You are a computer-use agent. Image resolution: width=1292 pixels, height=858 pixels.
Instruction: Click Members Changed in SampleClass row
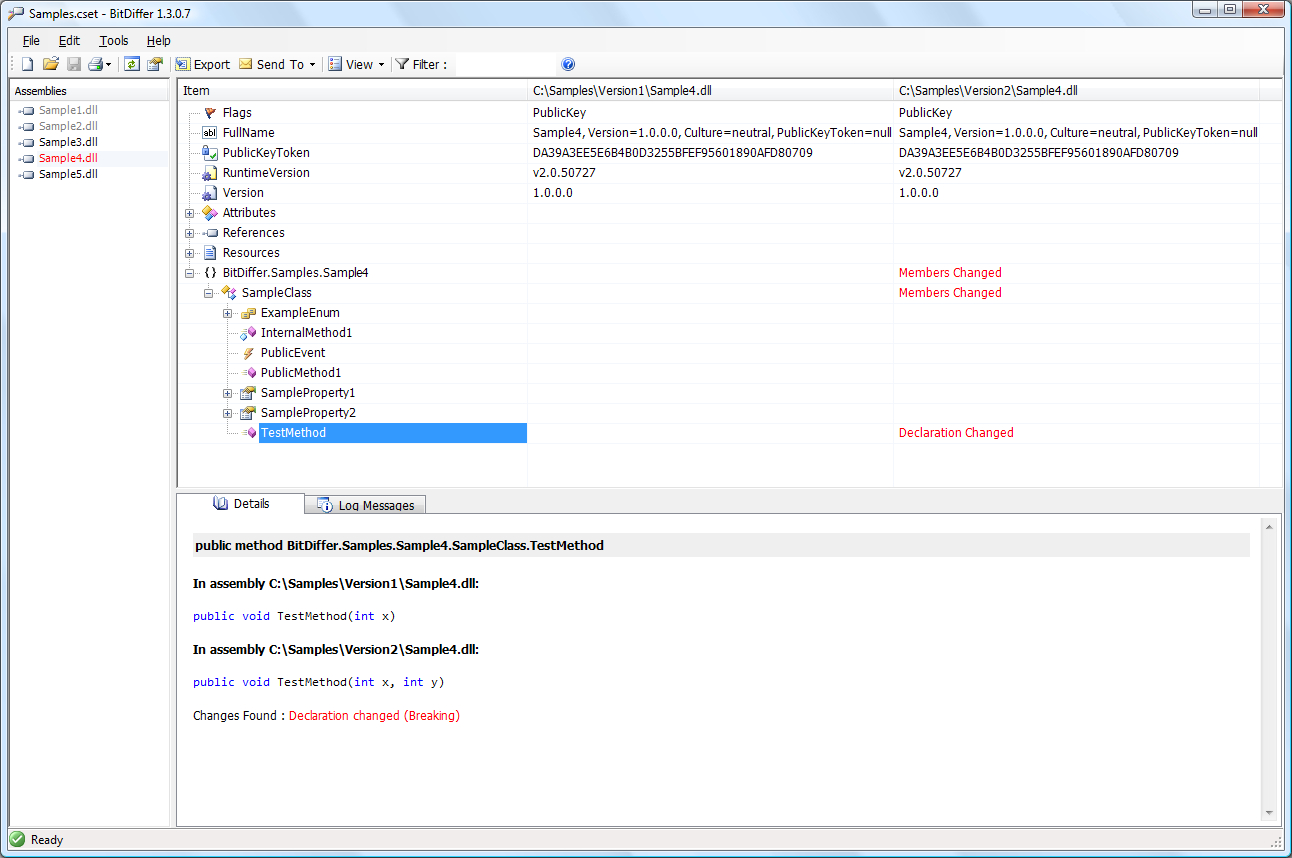[x=950, y=293]
